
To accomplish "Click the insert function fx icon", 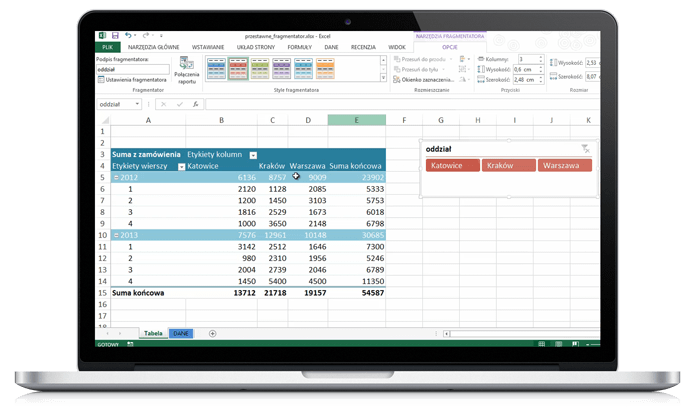I will (x=197, y=104).
